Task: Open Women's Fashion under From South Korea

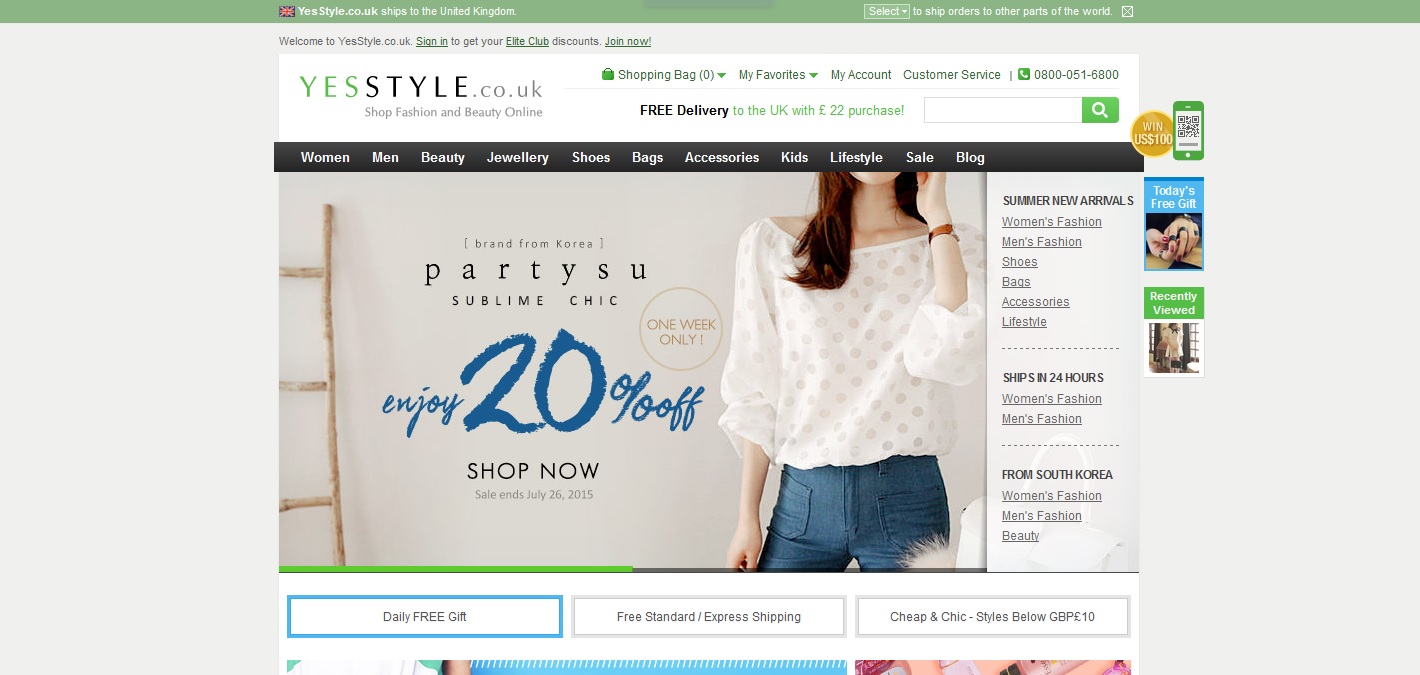Action: (1052, 496)
